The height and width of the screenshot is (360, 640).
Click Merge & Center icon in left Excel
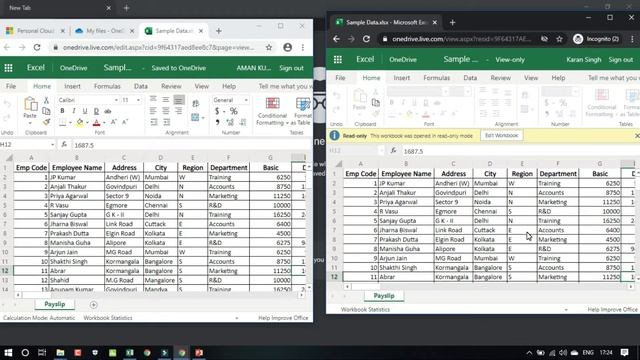(196, 118)
